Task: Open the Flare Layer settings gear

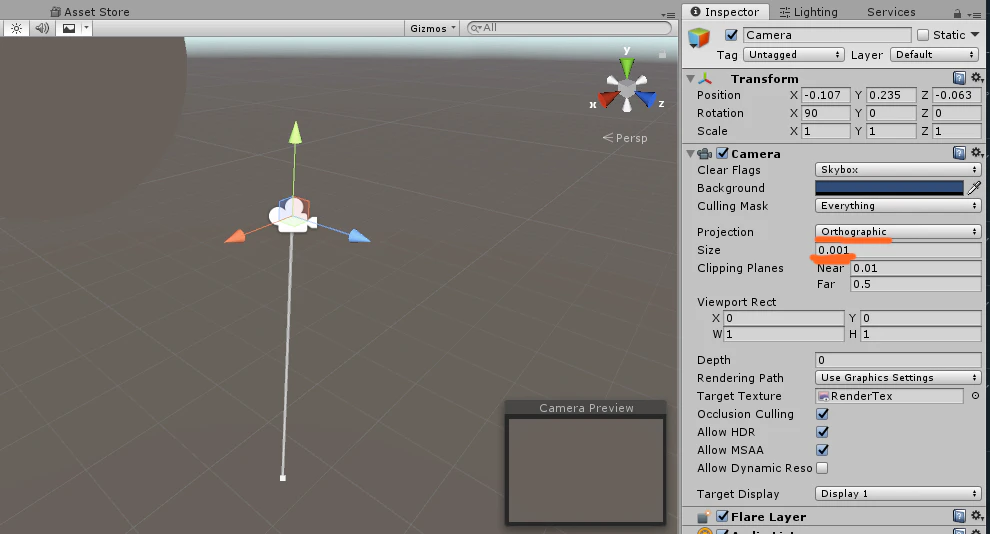Action: [x=976, y=516]
